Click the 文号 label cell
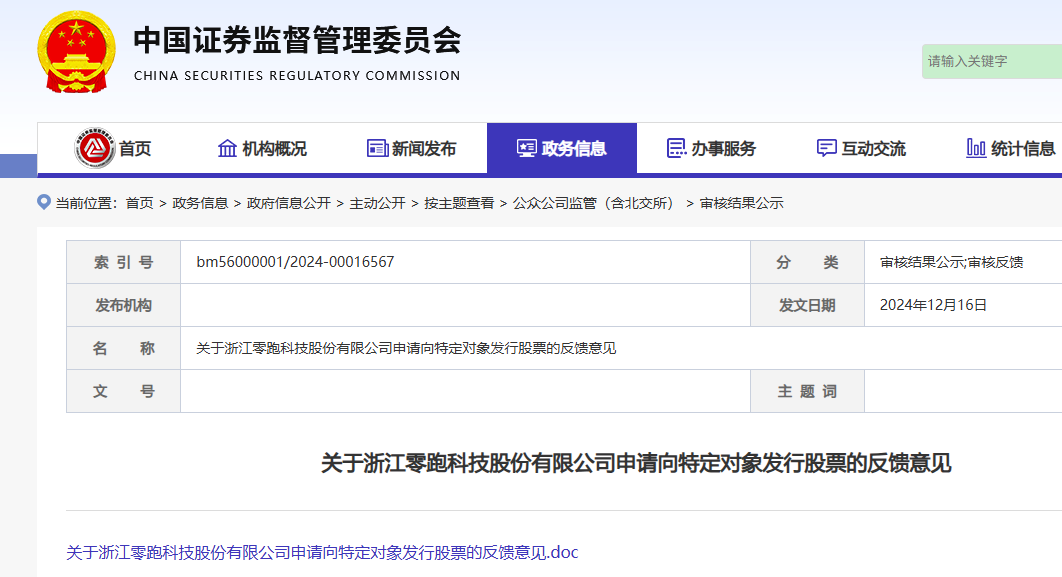Image resolution: width=1062 pixels, height=577 pixels. coord(123,391)
